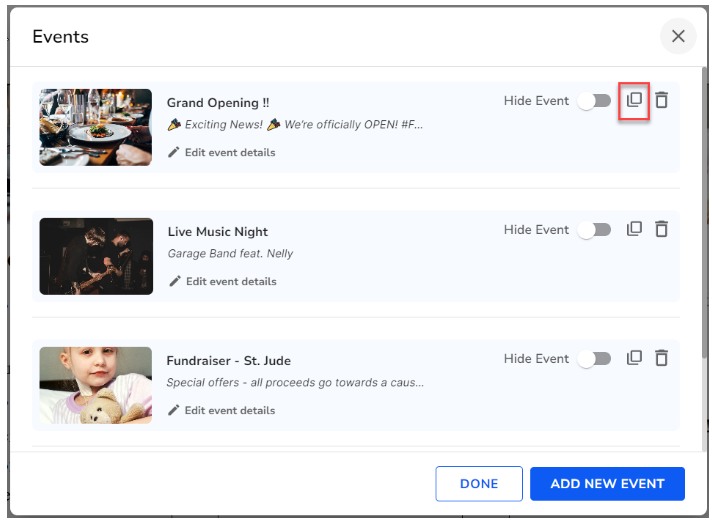Duplicate the Grand Opening event

pos(634,100)
